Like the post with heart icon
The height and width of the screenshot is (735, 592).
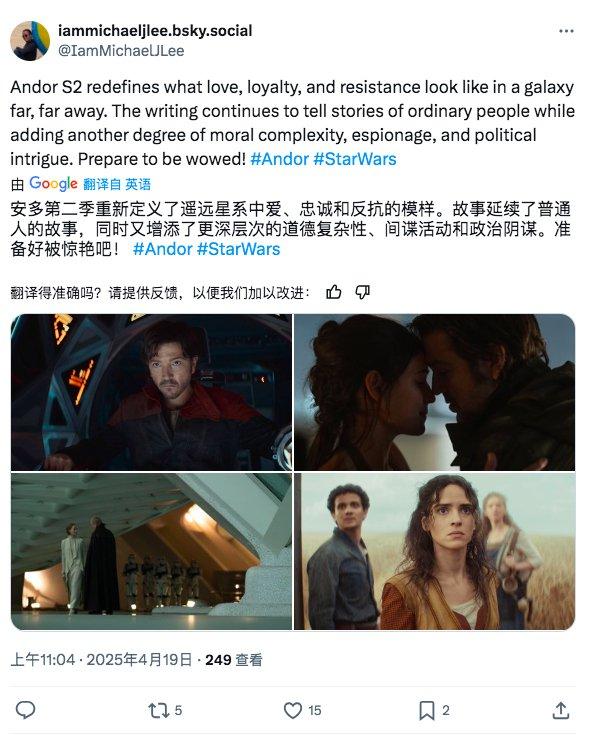coord(293,711)
